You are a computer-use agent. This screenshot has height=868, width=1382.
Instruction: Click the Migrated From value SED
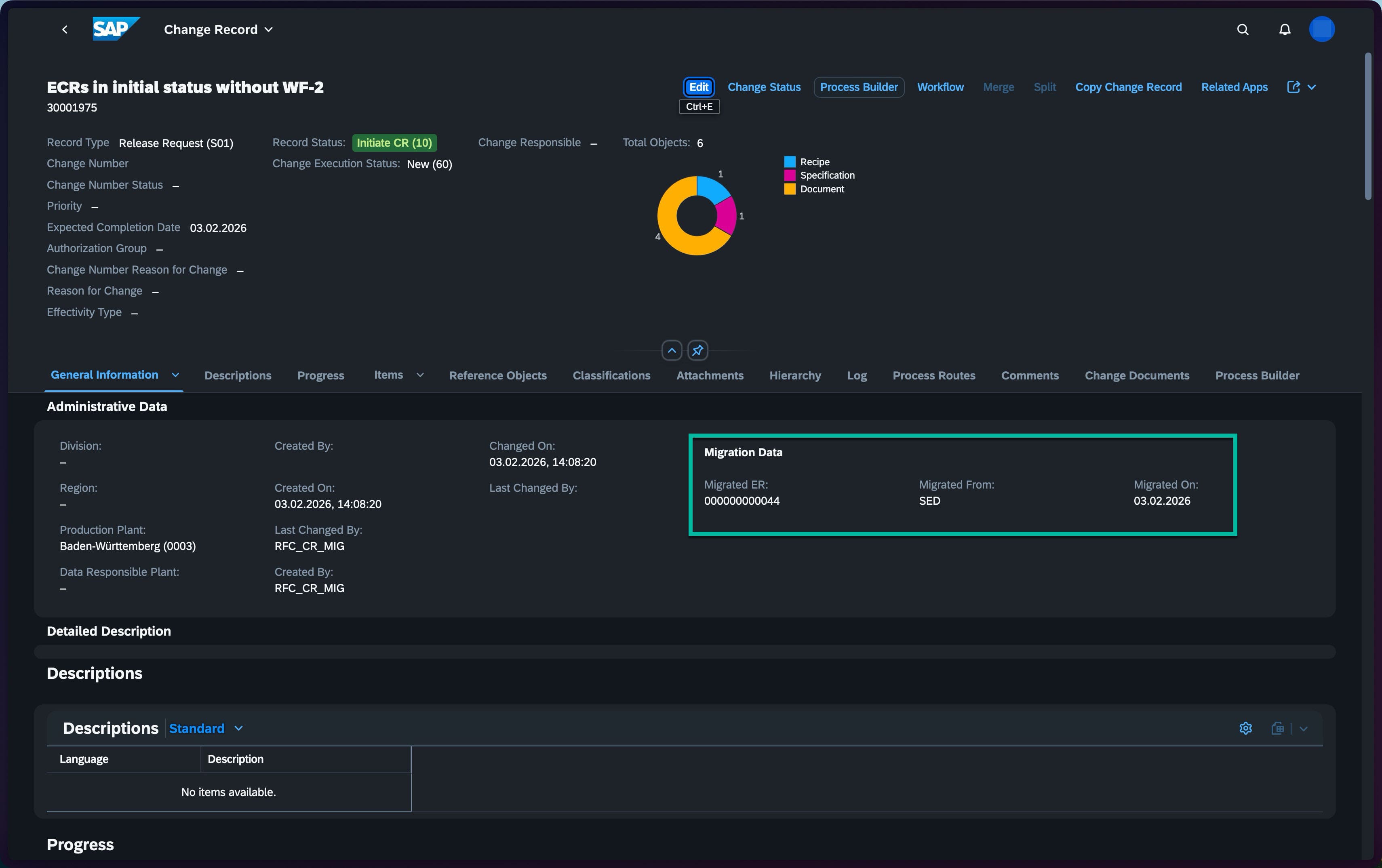(x=929, y=501)
